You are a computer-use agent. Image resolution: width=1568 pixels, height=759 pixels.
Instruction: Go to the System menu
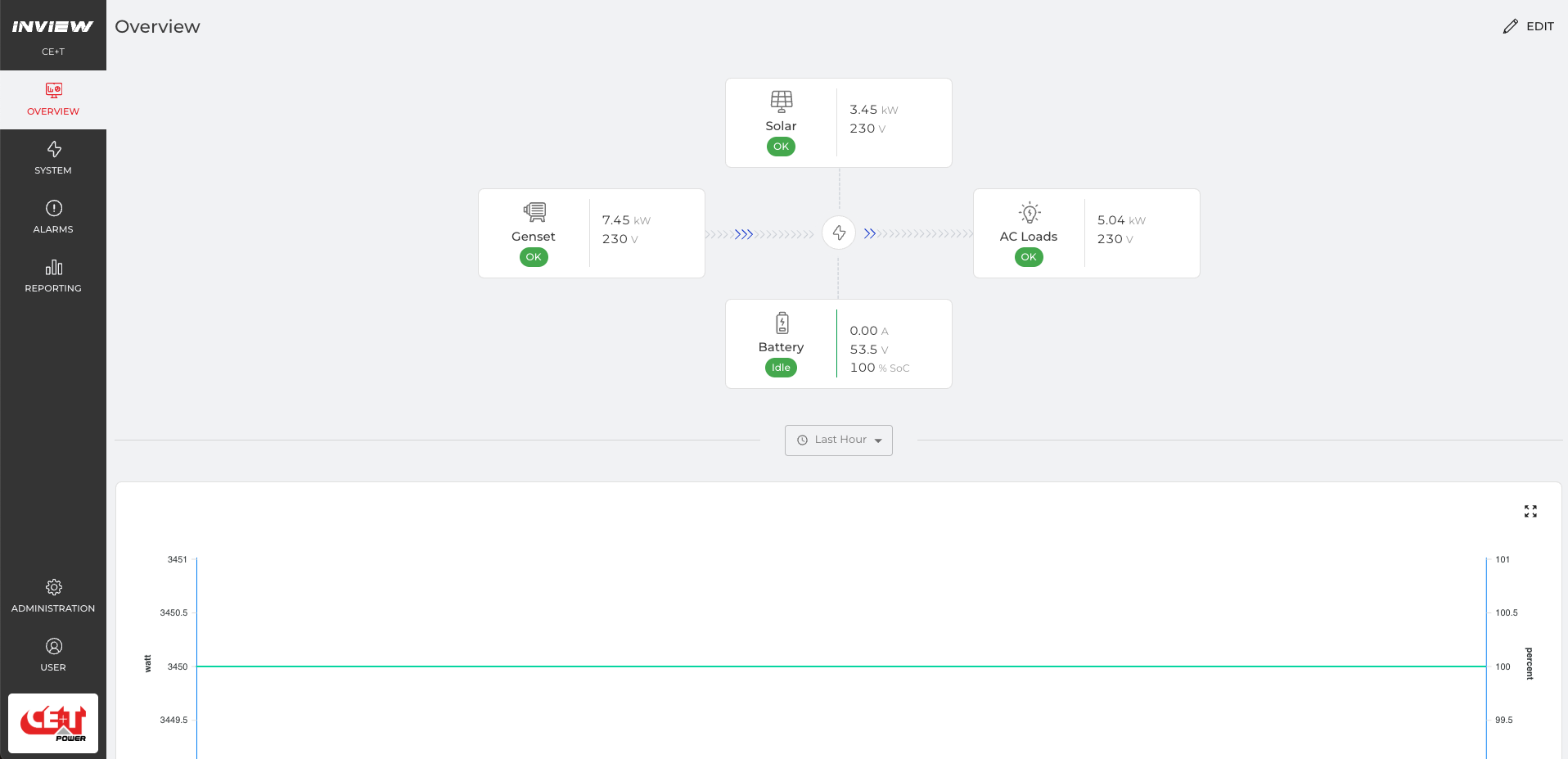(53, 158)
